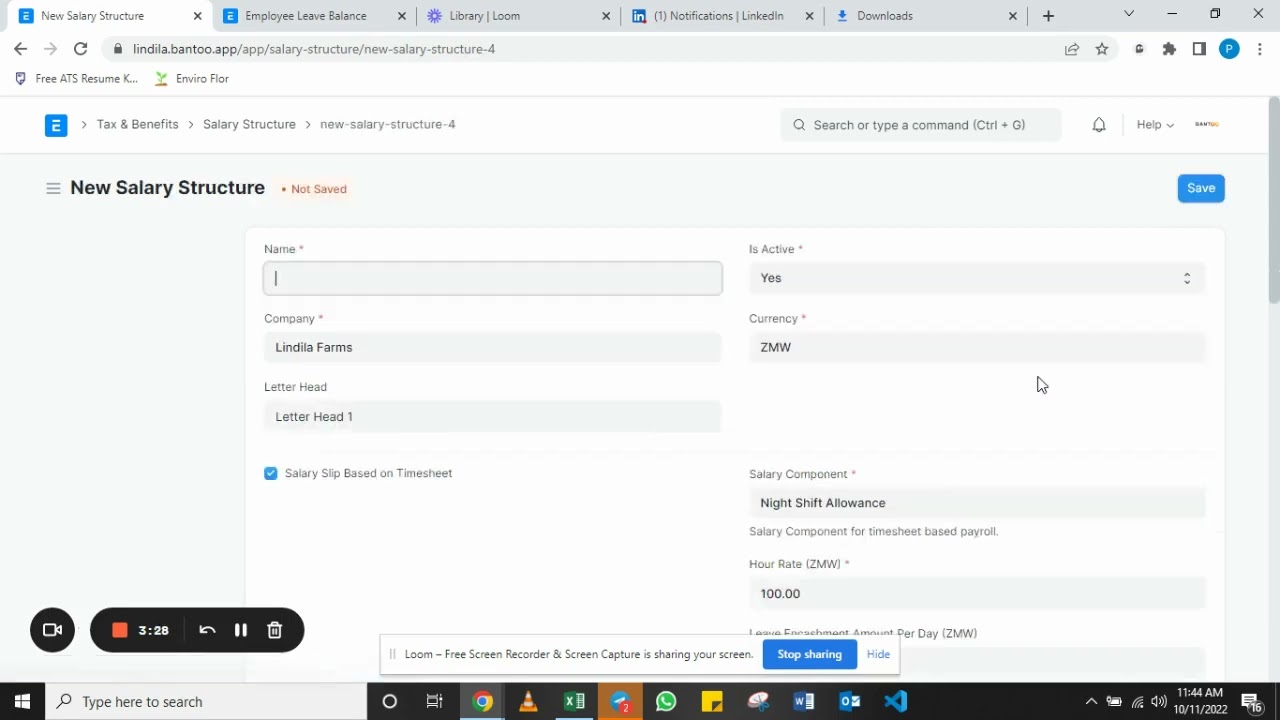Click the Windows taskbar search box
This screenshot has width=1280, height=720.
click(x=207, y=702)
